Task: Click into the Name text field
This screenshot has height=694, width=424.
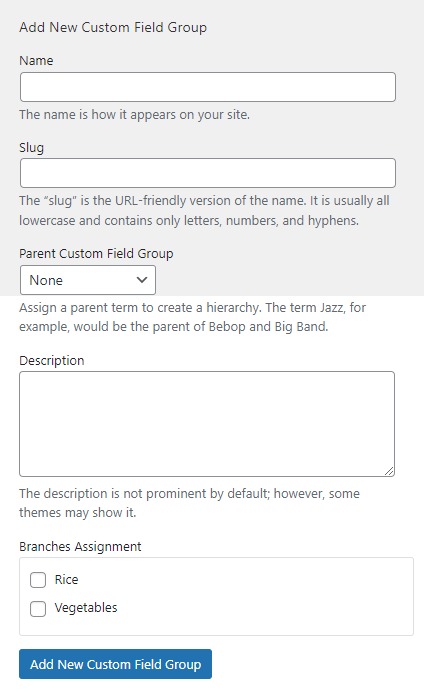Action: click(x=208, y=87)
